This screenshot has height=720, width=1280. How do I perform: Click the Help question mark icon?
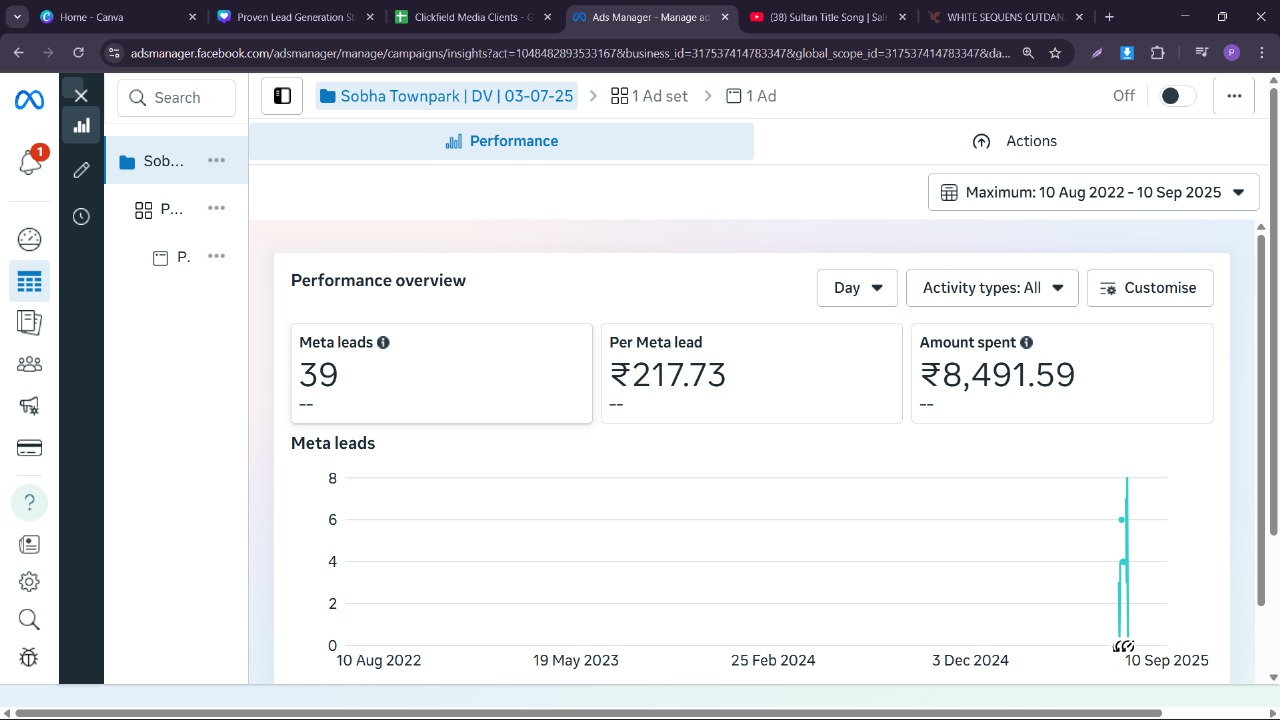pos(29,502)
